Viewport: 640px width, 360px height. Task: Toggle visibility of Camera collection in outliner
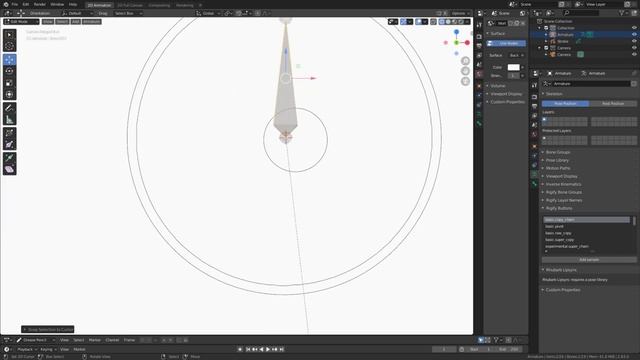tap(634, 48)
